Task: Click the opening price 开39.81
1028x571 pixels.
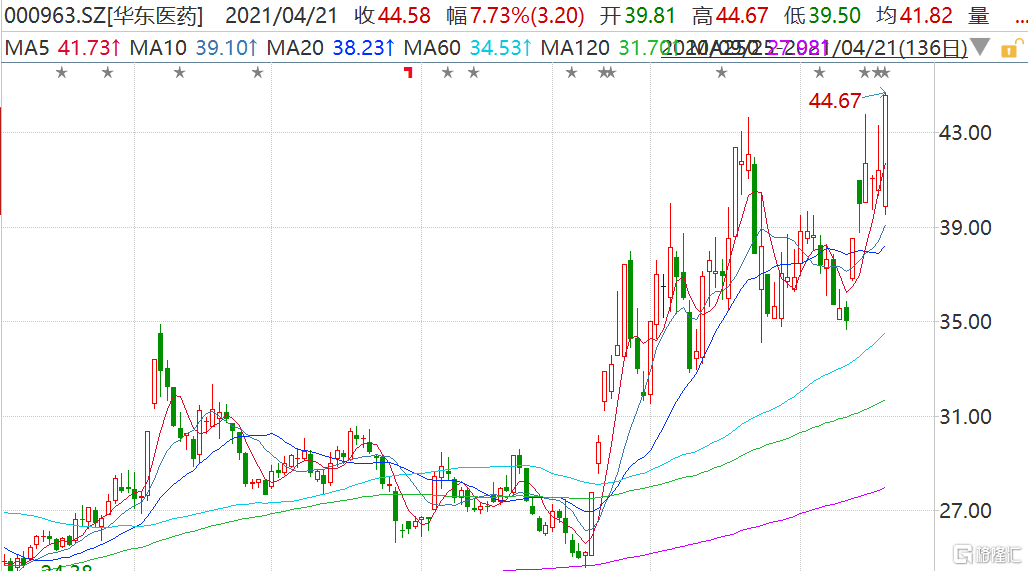Action: [637, 16]
